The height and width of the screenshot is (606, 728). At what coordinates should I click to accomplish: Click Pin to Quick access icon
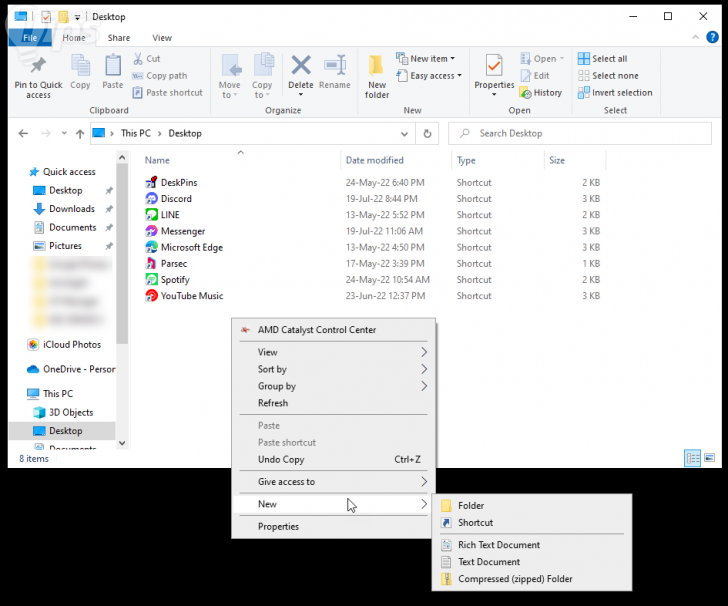pos(38,66)
